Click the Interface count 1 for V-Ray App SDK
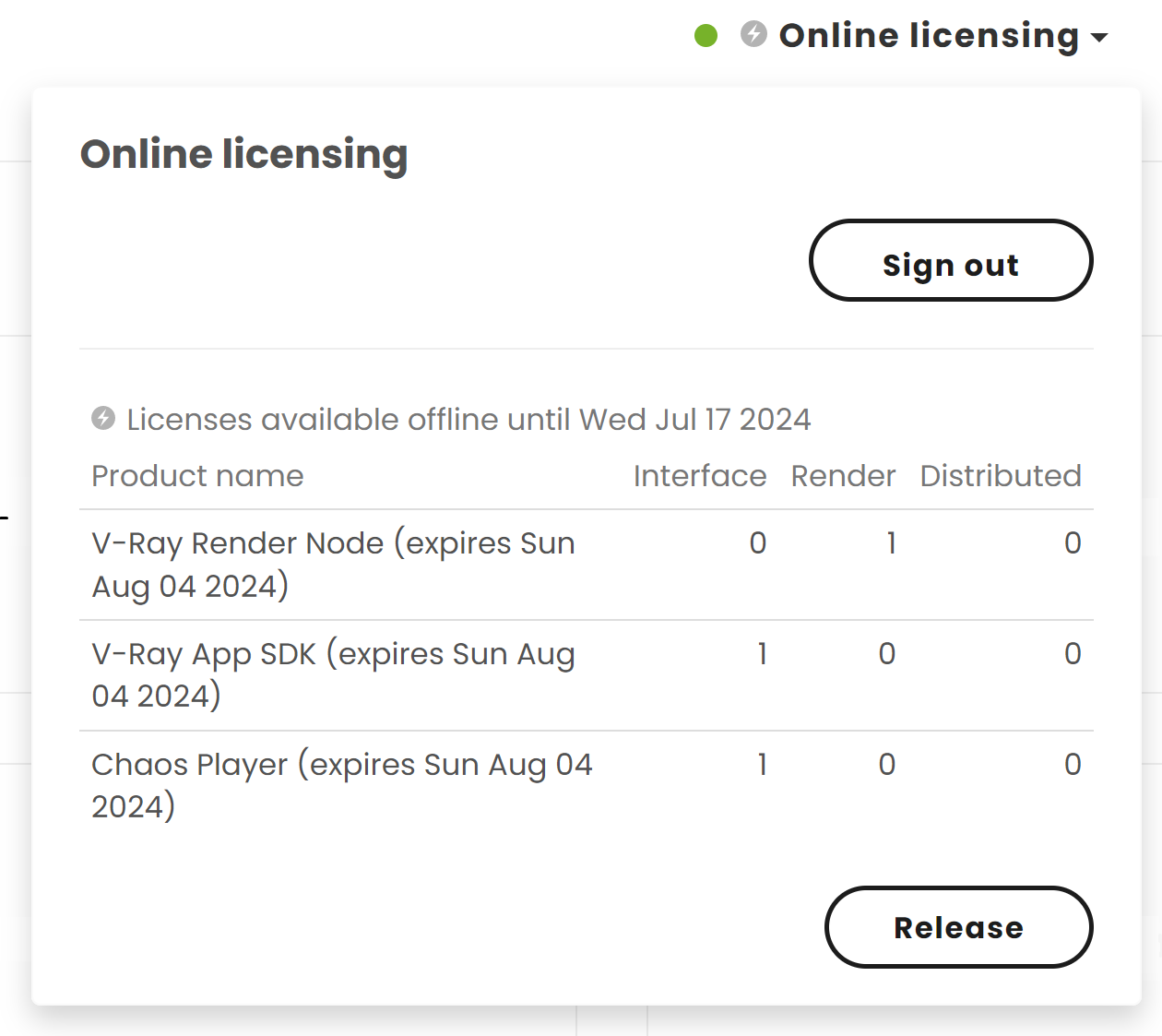Viewport: 1162px width, 1036px height. [762, 654]
